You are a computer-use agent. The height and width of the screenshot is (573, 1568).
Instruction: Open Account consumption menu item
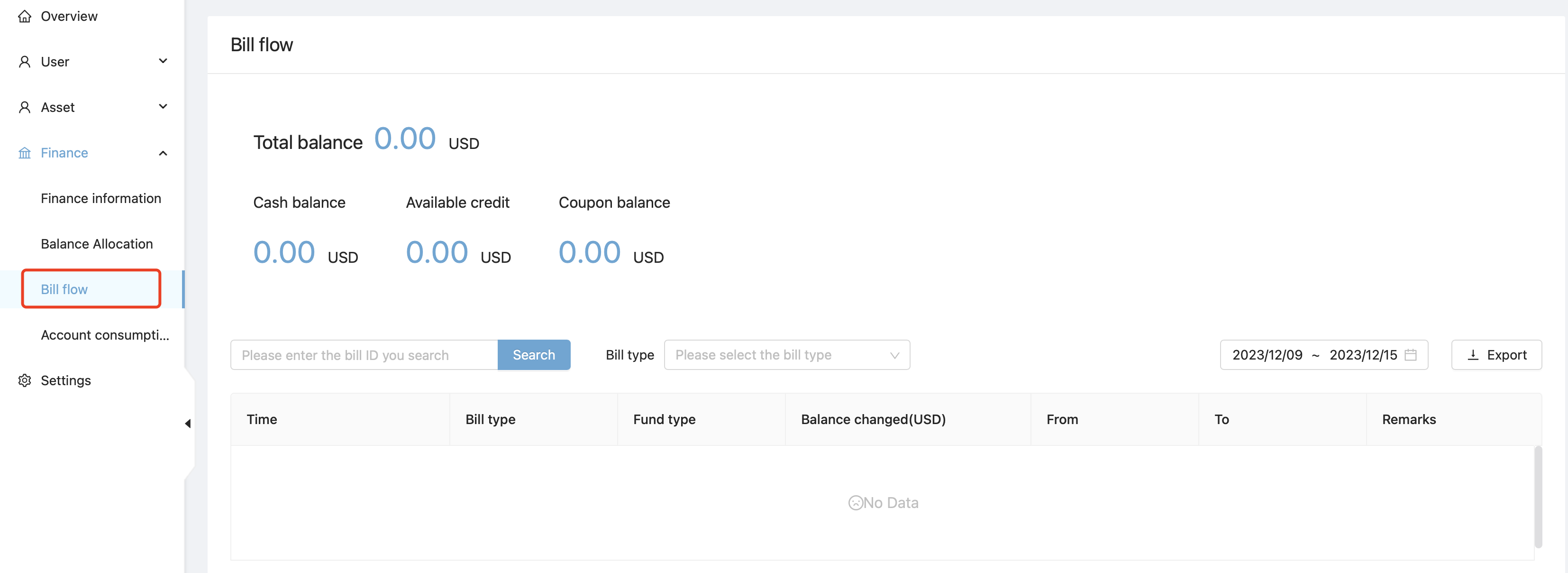[x=105, y=335]
